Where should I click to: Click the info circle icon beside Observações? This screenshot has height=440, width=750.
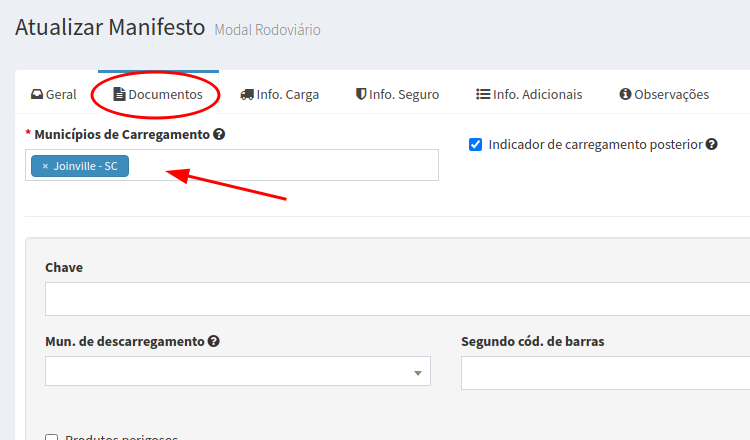click(625, 95)
